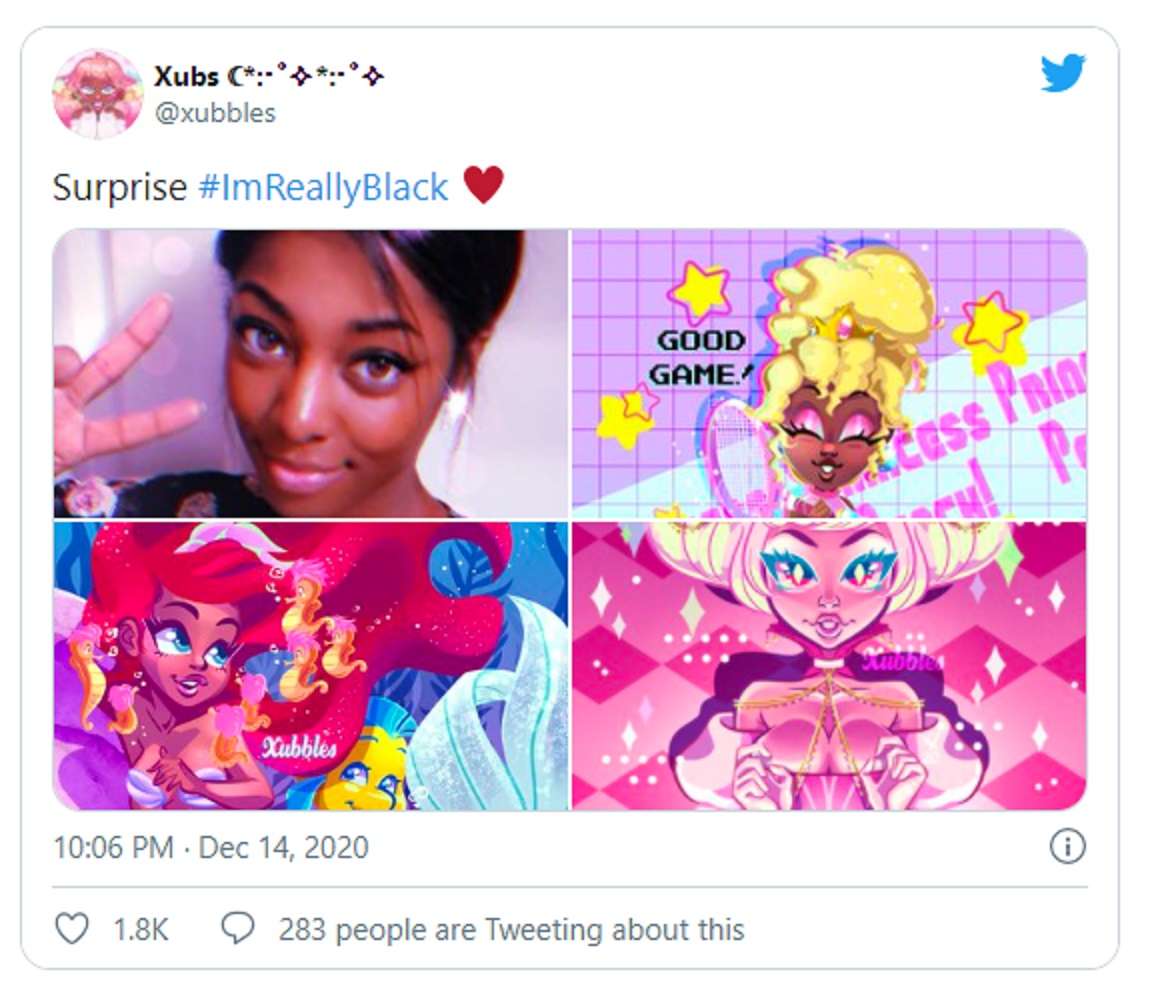Click the Twitter bird logo
Screen dimensions: 1154x1002
point(1063,72)
